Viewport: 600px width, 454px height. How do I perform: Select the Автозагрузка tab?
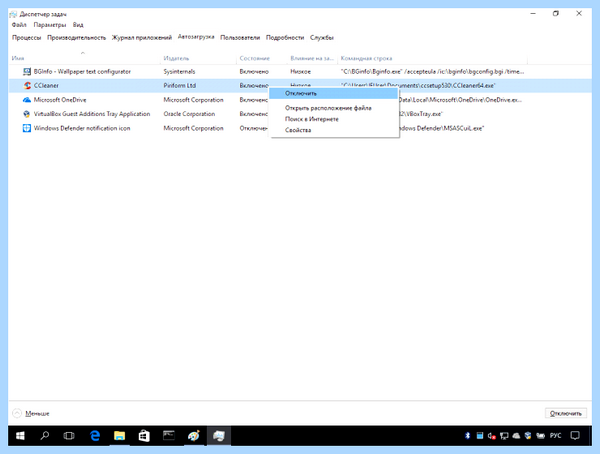(196, 37)
